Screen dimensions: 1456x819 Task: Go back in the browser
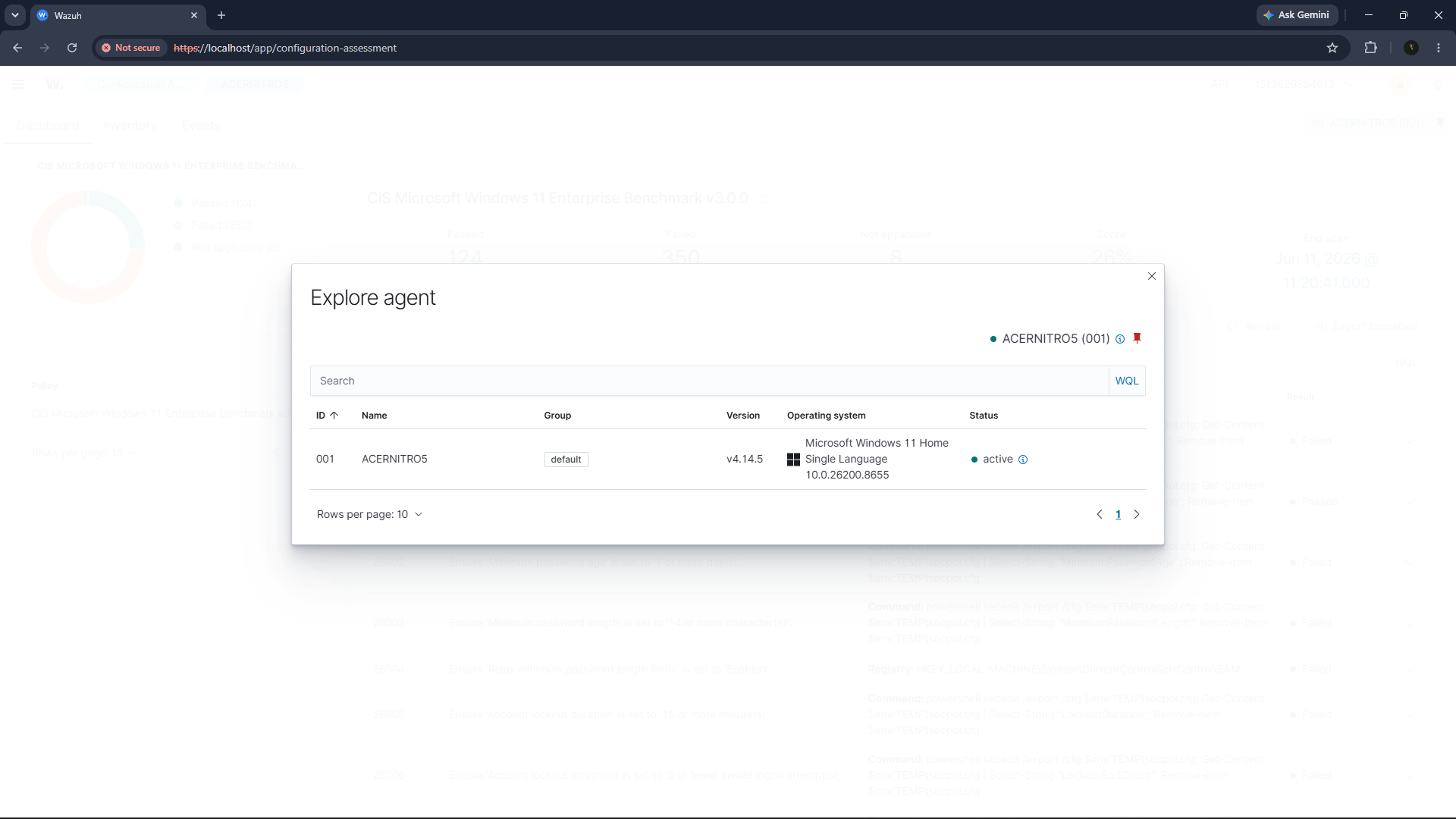click(17, 48)
